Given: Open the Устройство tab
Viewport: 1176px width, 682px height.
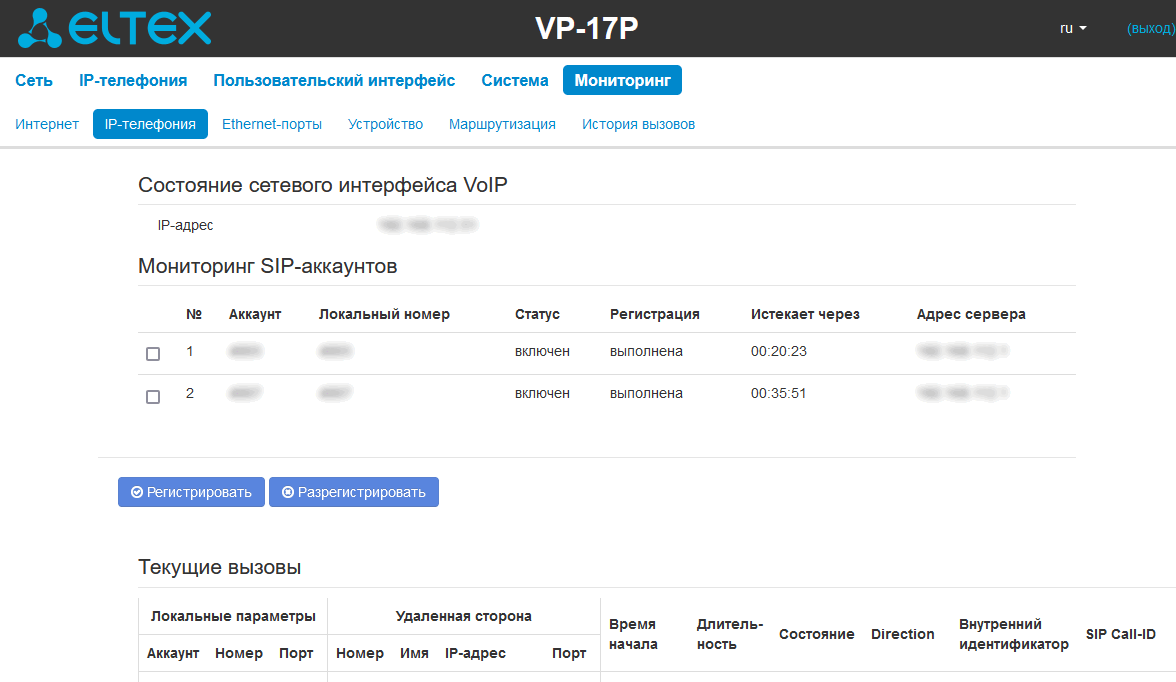Looking at the screenshot, I should point(386,124).
